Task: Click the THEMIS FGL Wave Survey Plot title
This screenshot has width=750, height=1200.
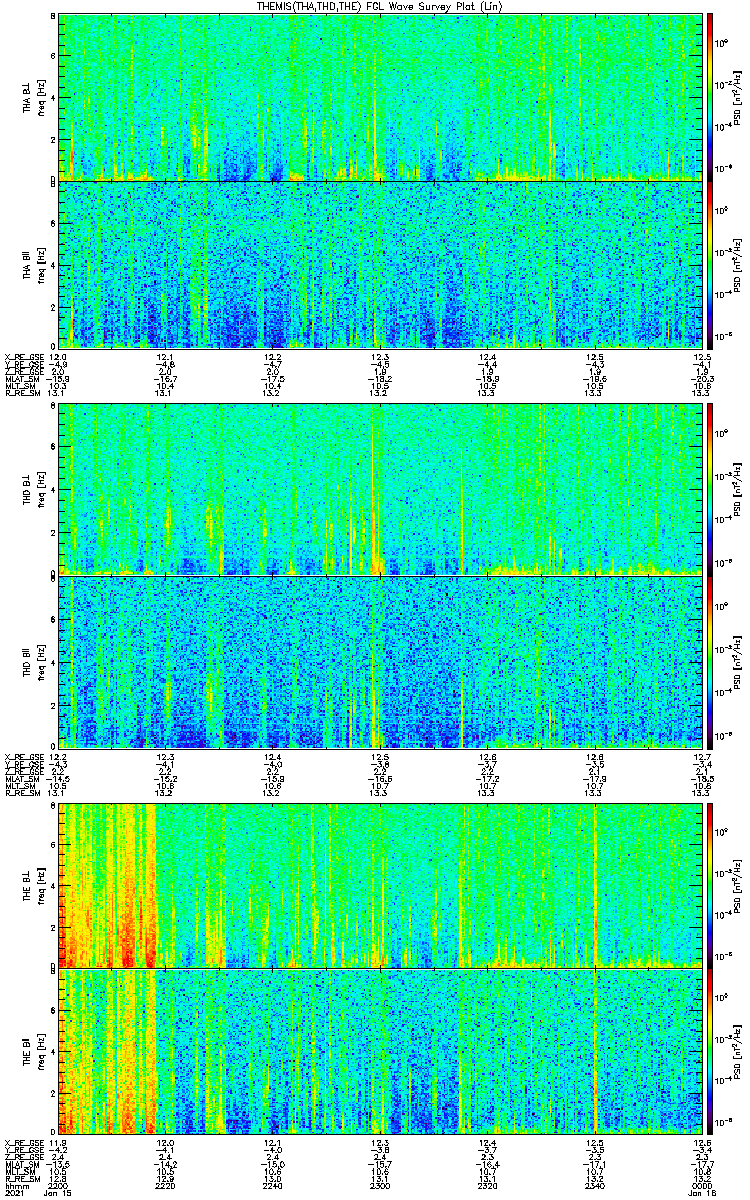Action: [380, 7]
